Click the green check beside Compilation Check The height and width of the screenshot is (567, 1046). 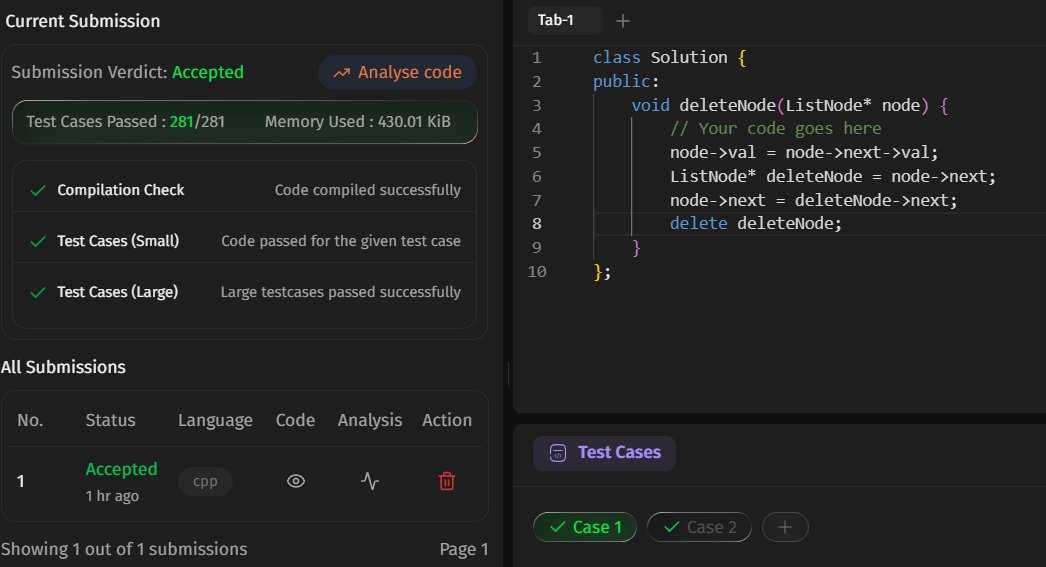[x=38, y=191]
